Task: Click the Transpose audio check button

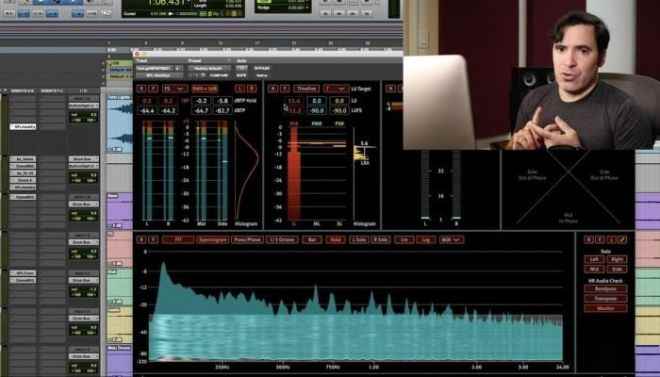Action: (x=606, y=298)
